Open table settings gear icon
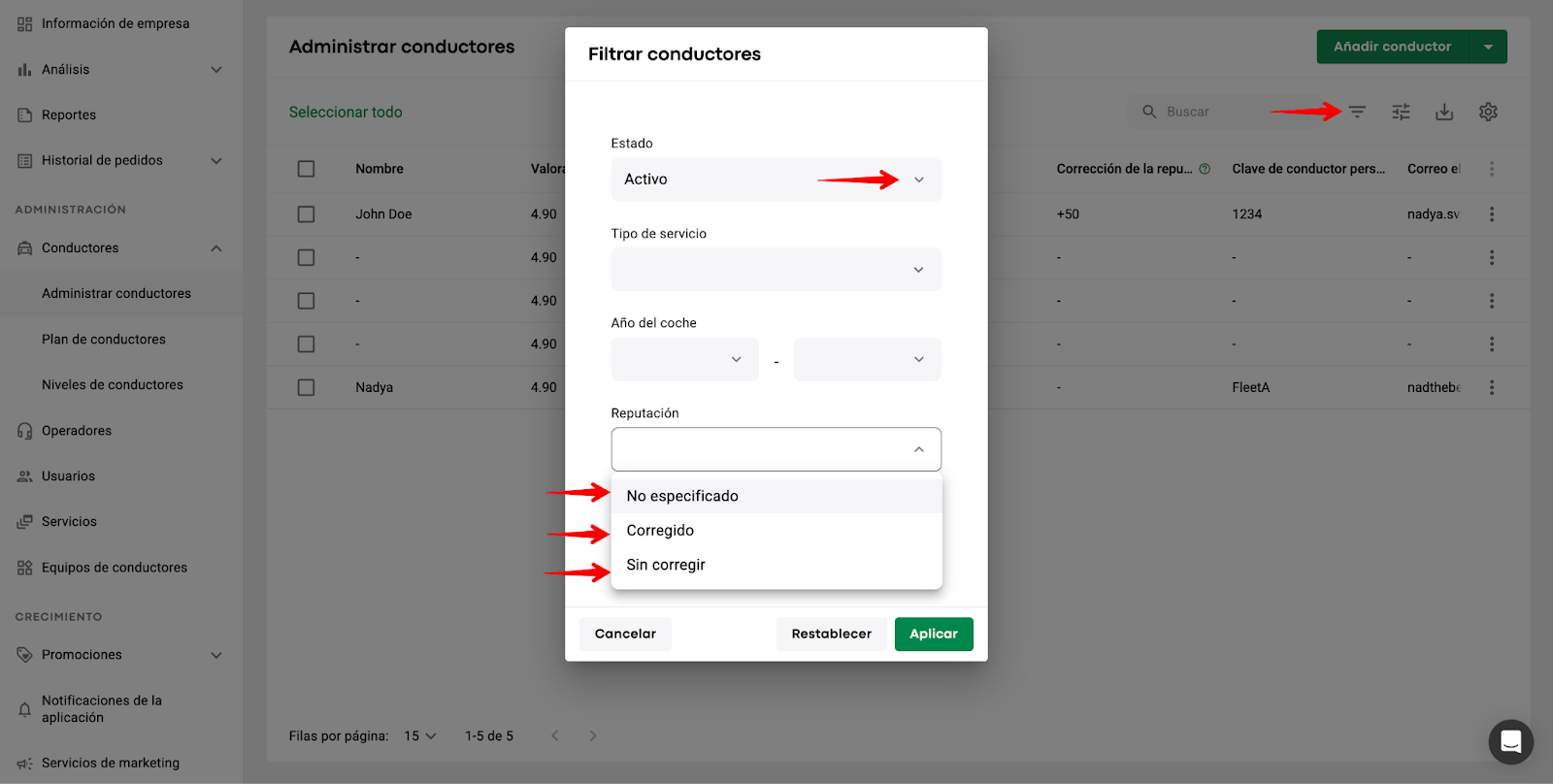This screenshot has width=1553, height=784. 1488,113
